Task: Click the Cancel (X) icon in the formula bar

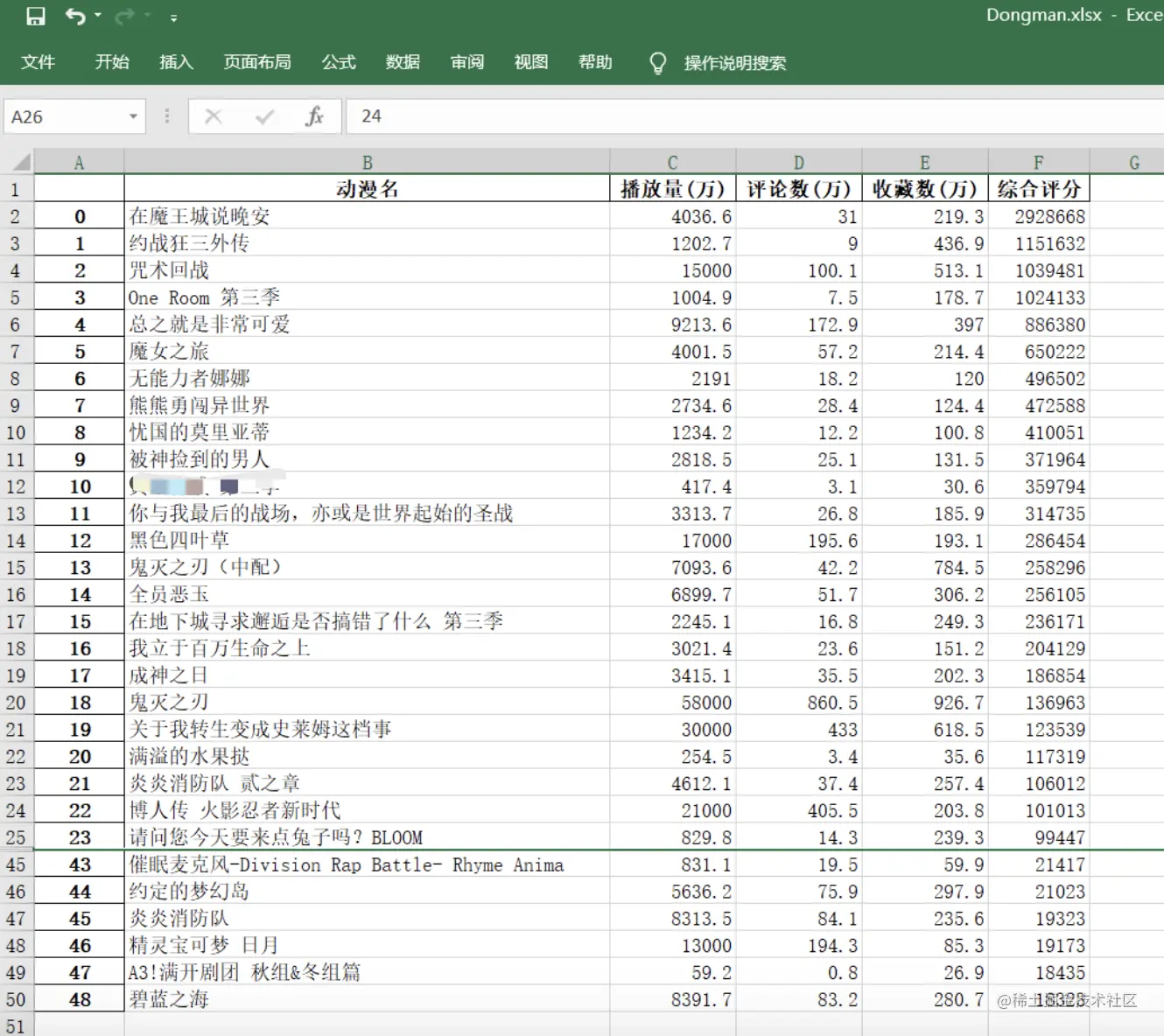Action: click(213, 116)
